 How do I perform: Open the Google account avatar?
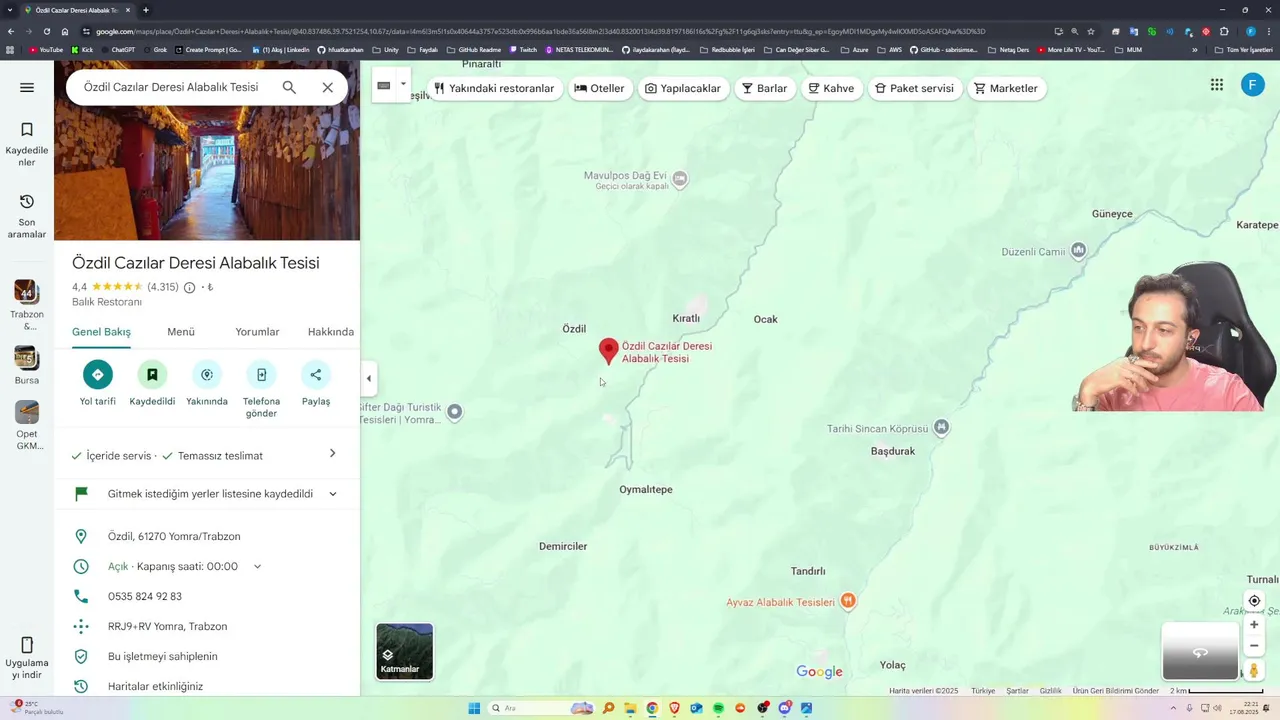point(1253,85)
